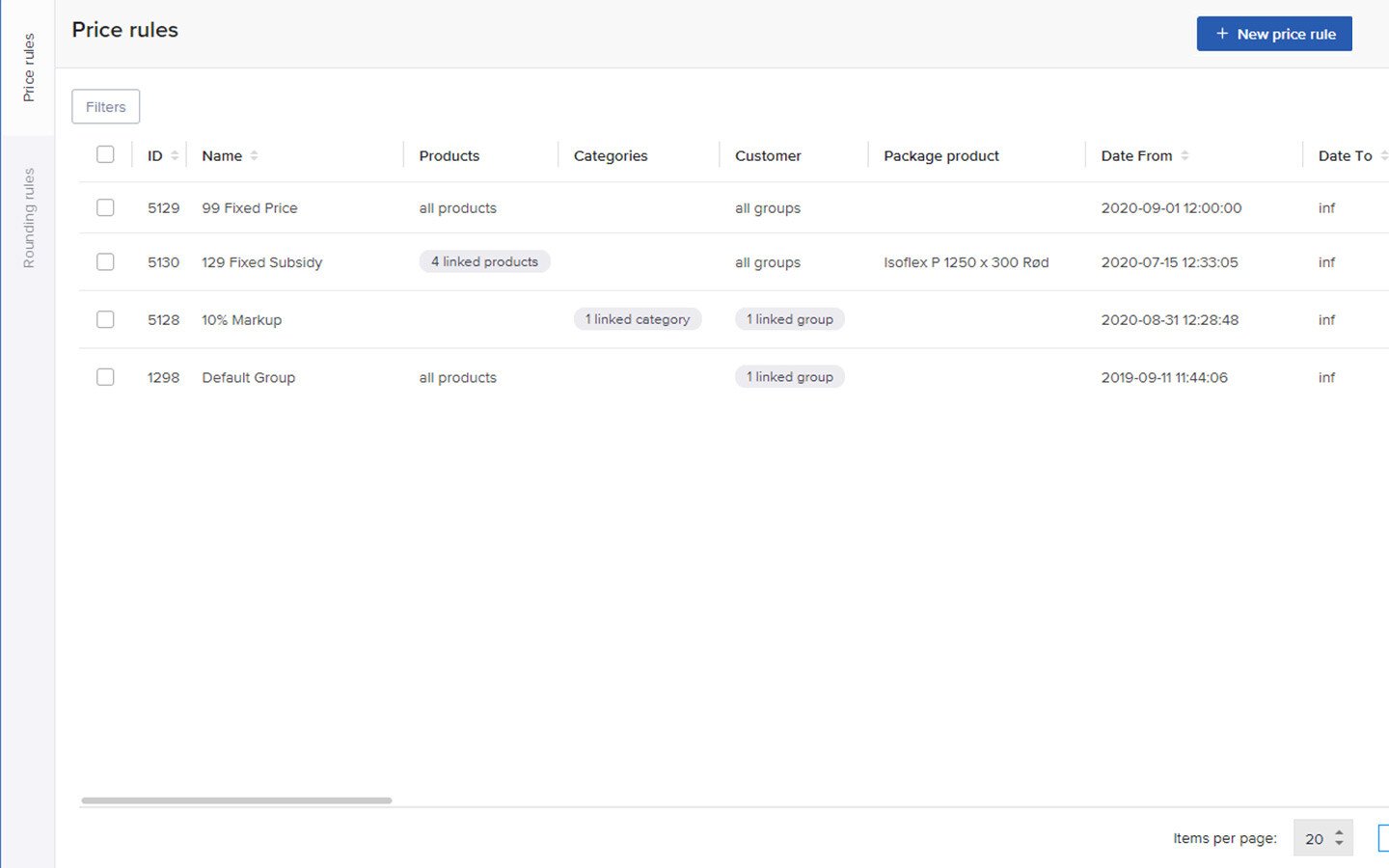Click the Name column sort icon

tap(254, 155)
